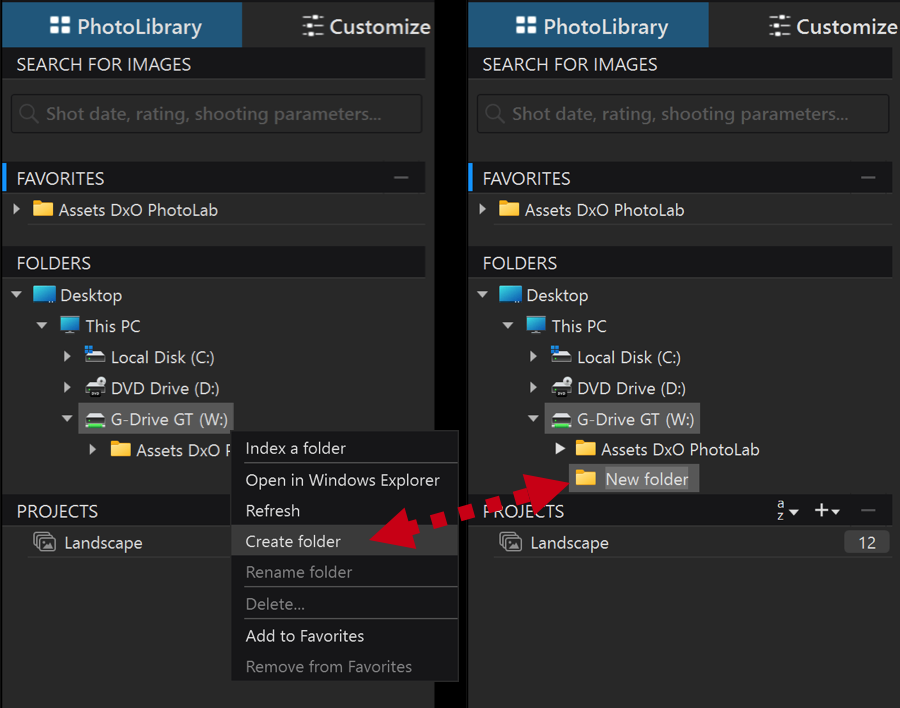Focus the image search field in the left screenshot
900x708 pixels.
(x=216, y=114)
